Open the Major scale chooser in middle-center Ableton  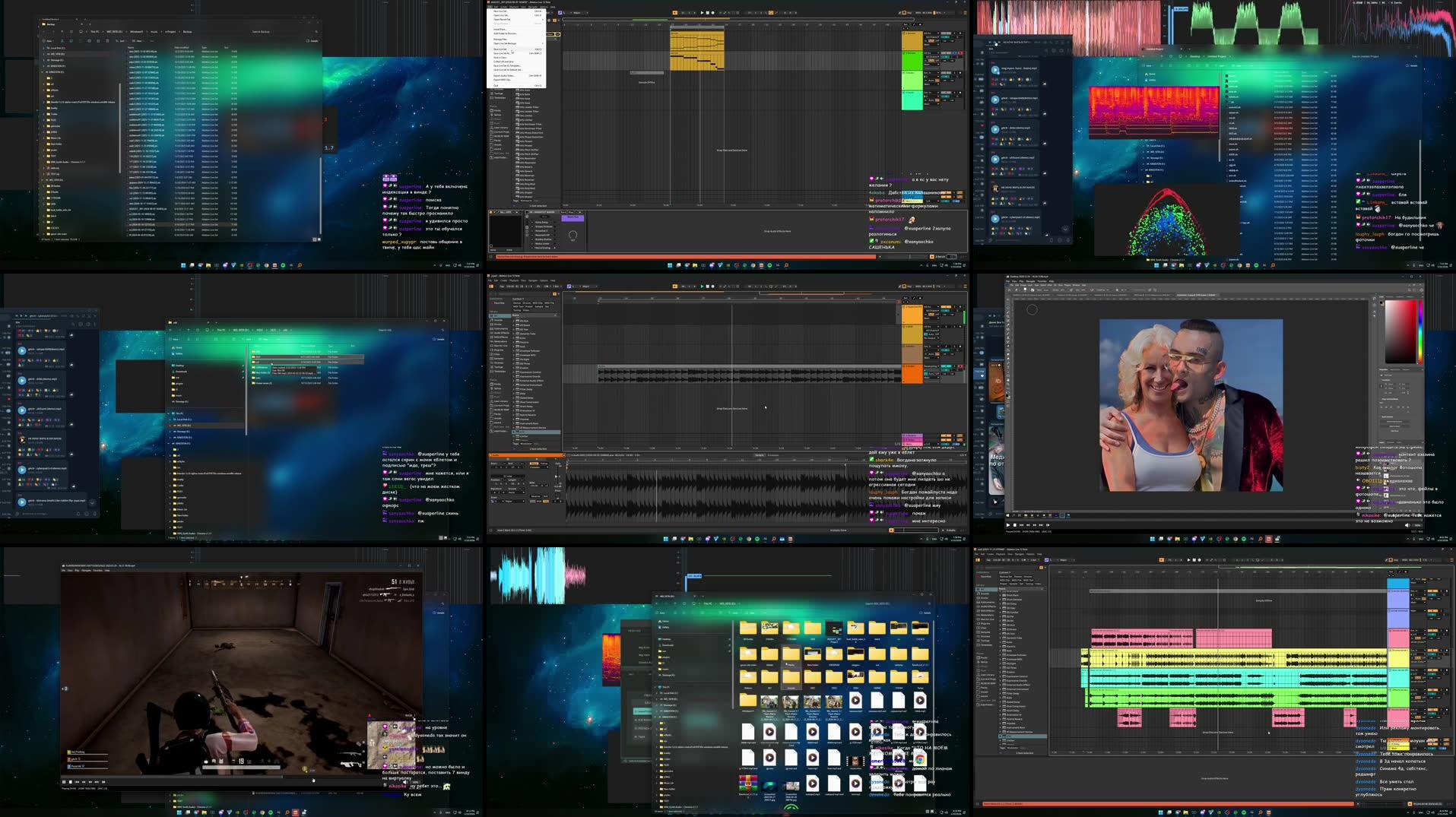coord(589,287)
